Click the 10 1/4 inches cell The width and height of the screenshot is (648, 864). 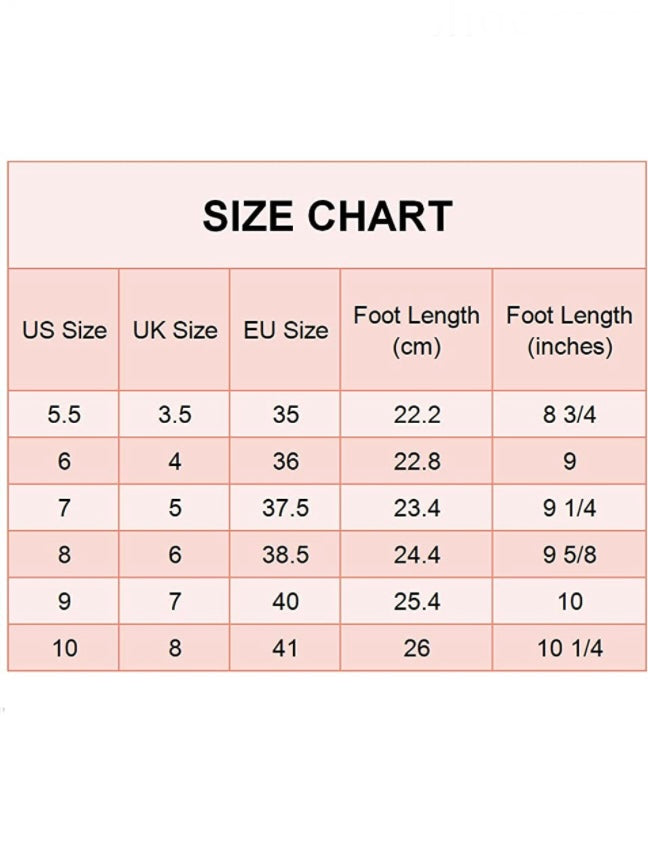click(569, 648)
